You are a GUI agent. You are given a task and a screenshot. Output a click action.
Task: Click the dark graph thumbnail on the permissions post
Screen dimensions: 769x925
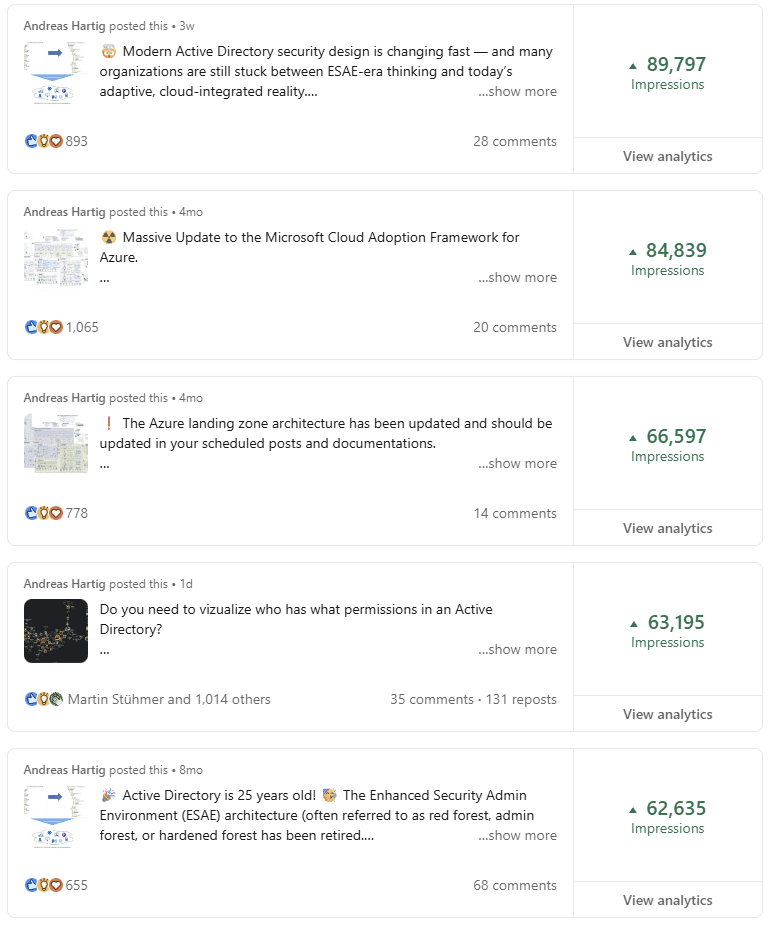tap(55, 631)
